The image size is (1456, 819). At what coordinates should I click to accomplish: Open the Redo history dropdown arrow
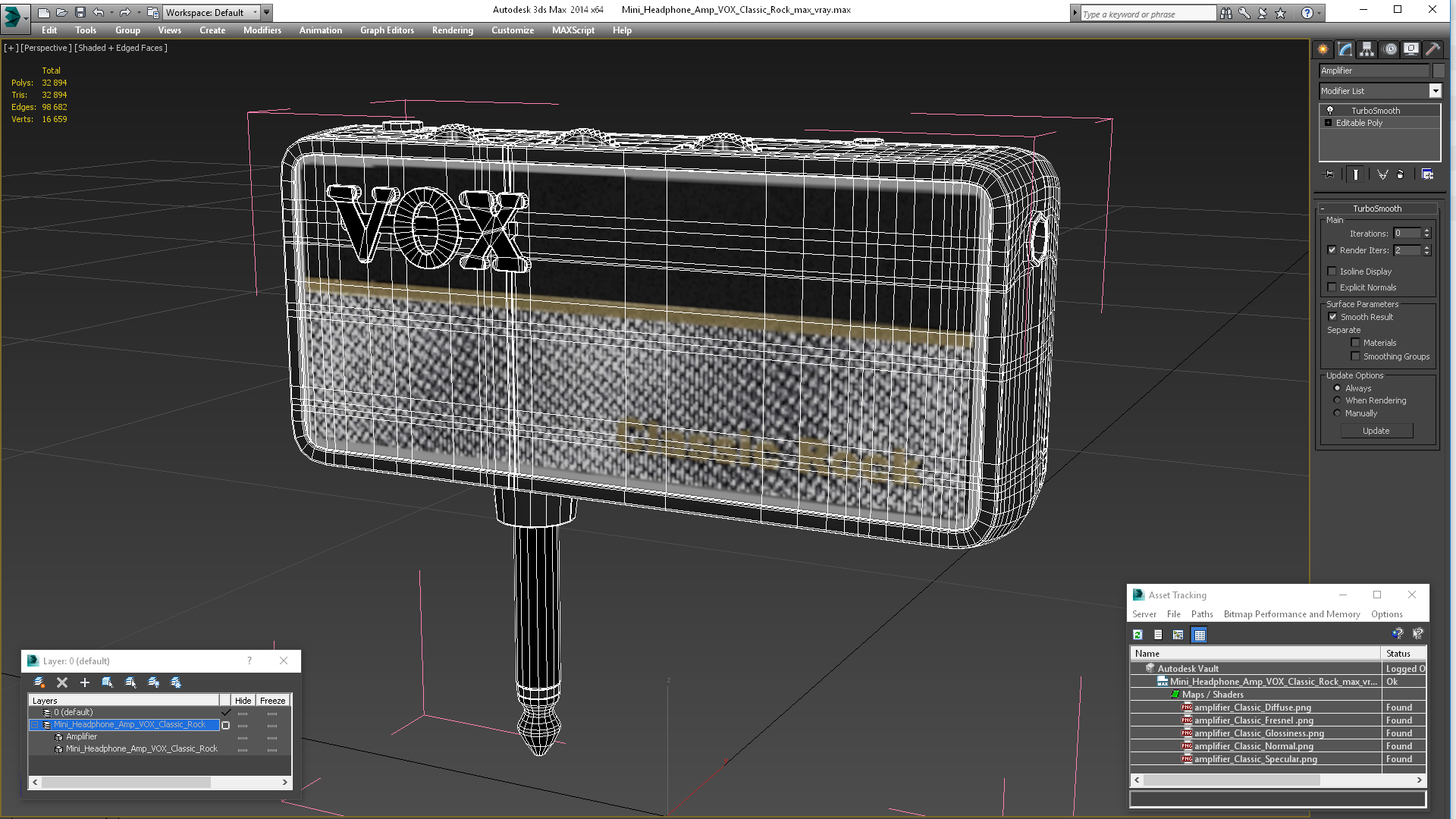[x=139, y=12]
